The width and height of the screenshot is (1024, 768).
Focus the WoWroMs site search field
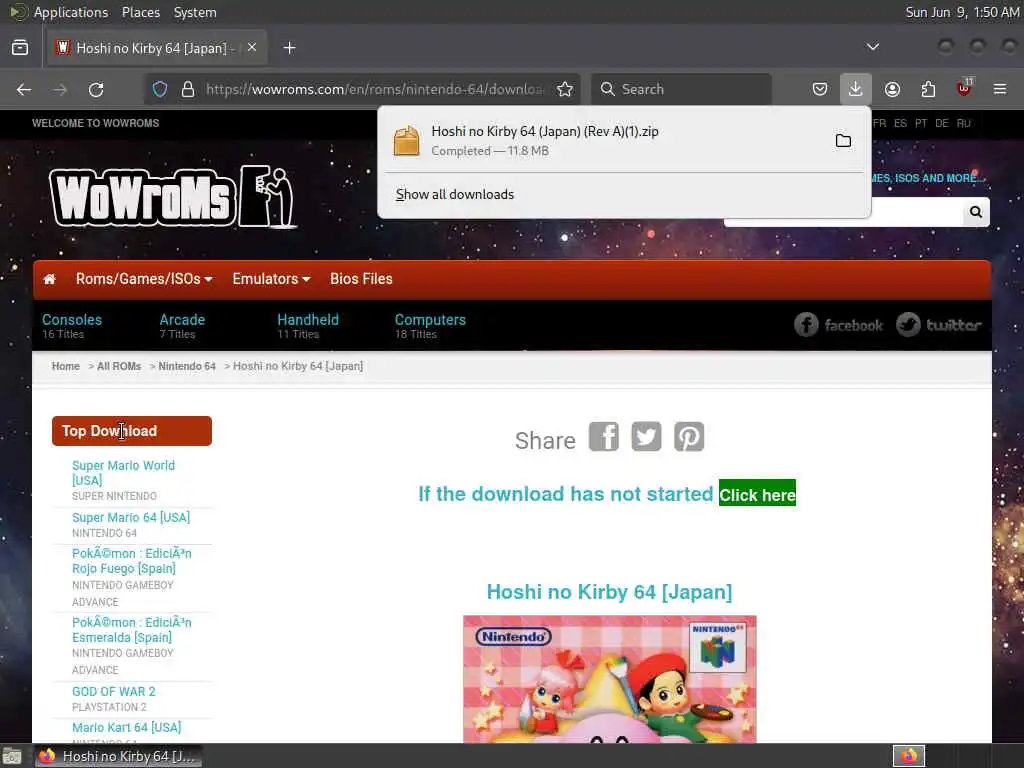tap(843, 213)
